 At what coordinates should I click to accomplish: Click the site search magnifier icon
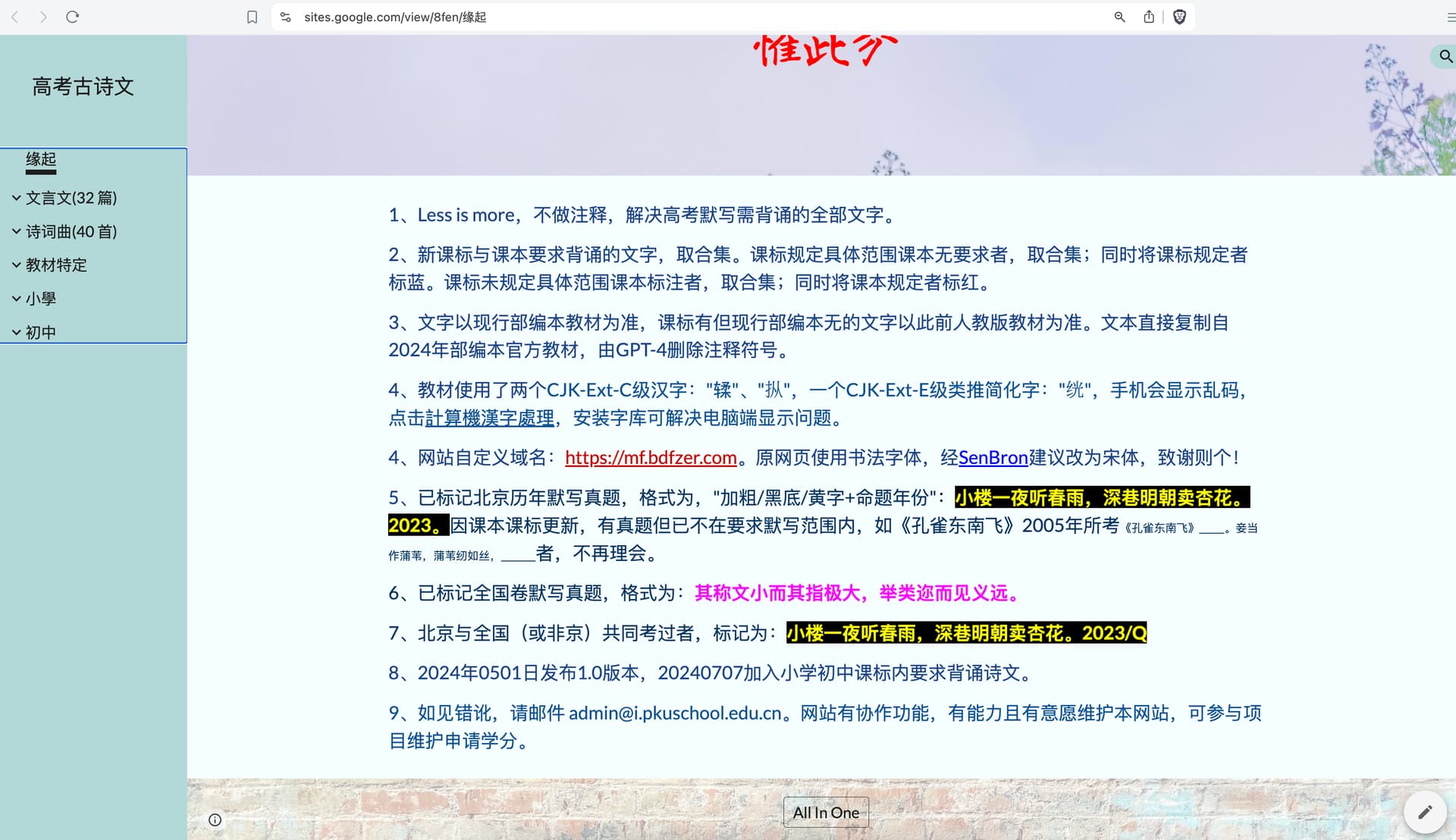(x=1445, y=56)
